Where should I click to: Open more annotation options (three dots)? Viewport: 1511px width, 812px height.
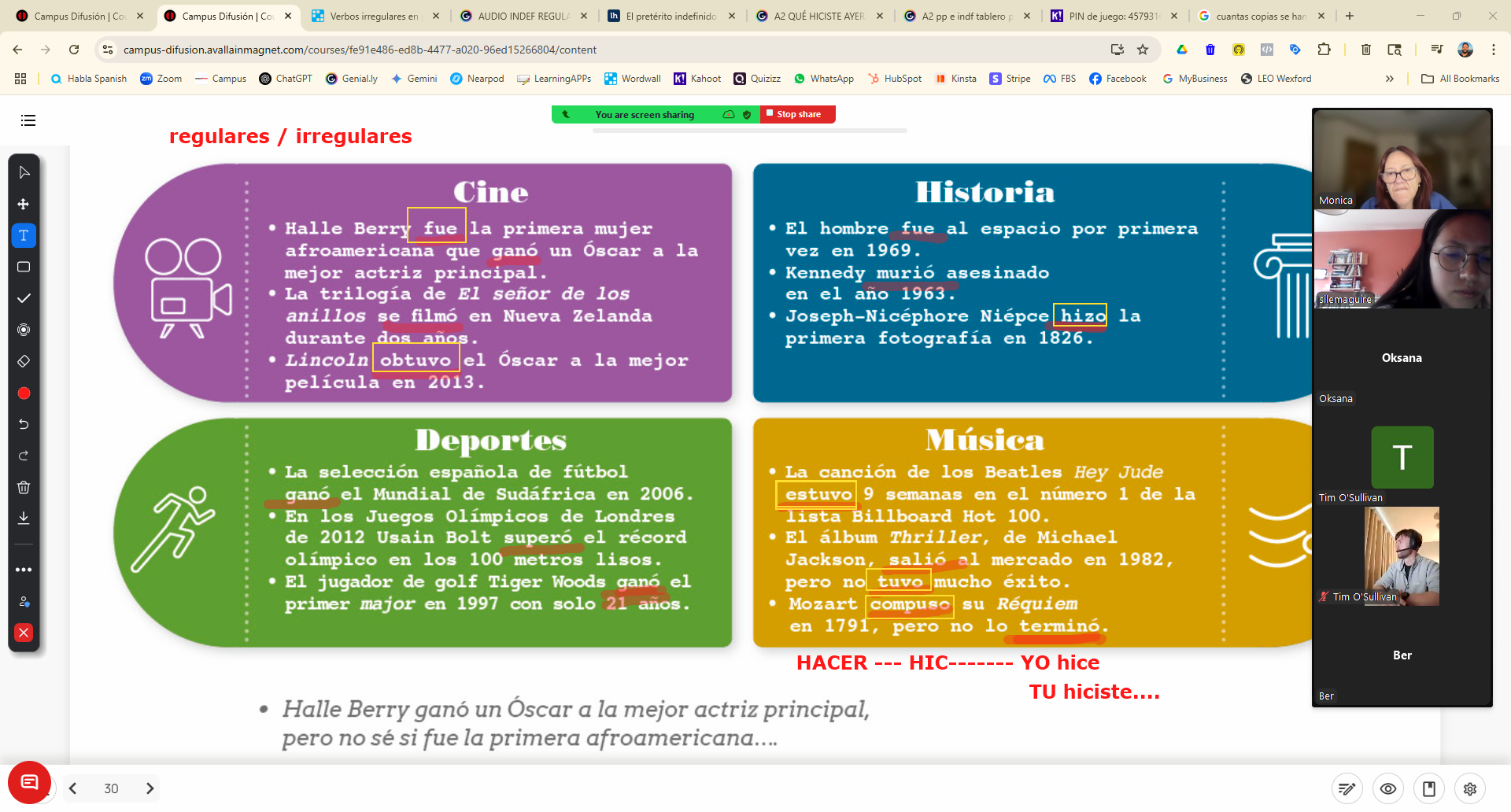[x=24, y=570]
